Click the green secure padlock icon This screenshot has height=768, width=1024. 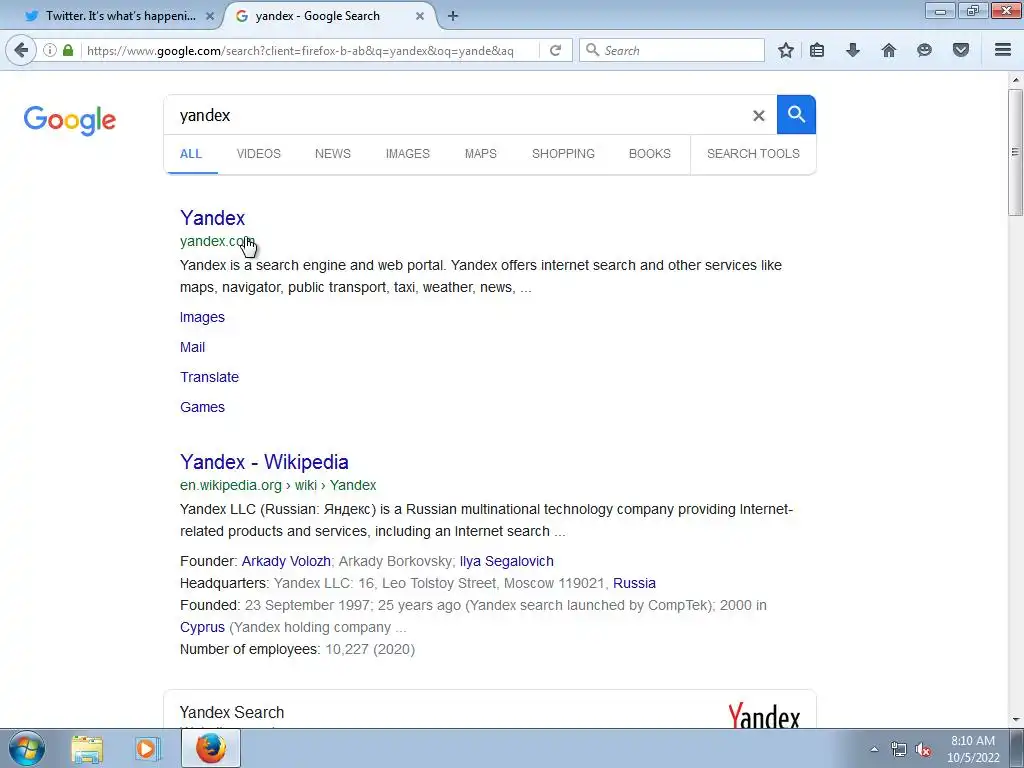pos(68,50)
